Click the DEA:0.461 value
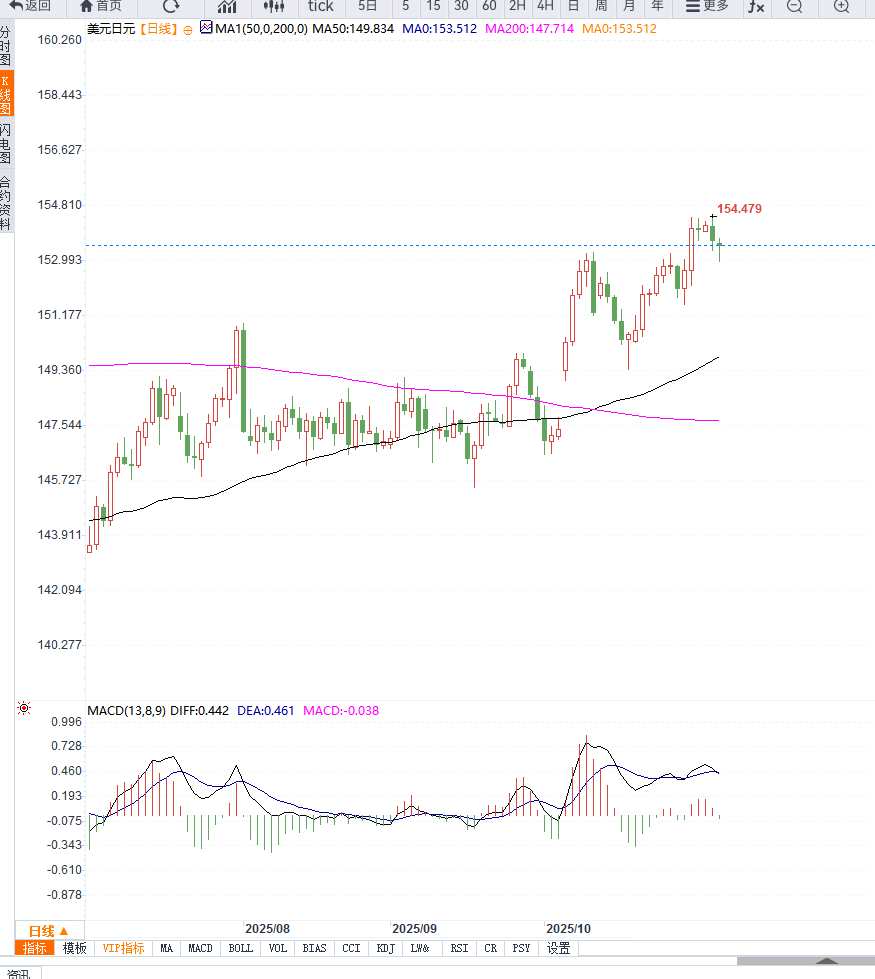Viewport: 875px width, 979px height. [x=265, y=711]
